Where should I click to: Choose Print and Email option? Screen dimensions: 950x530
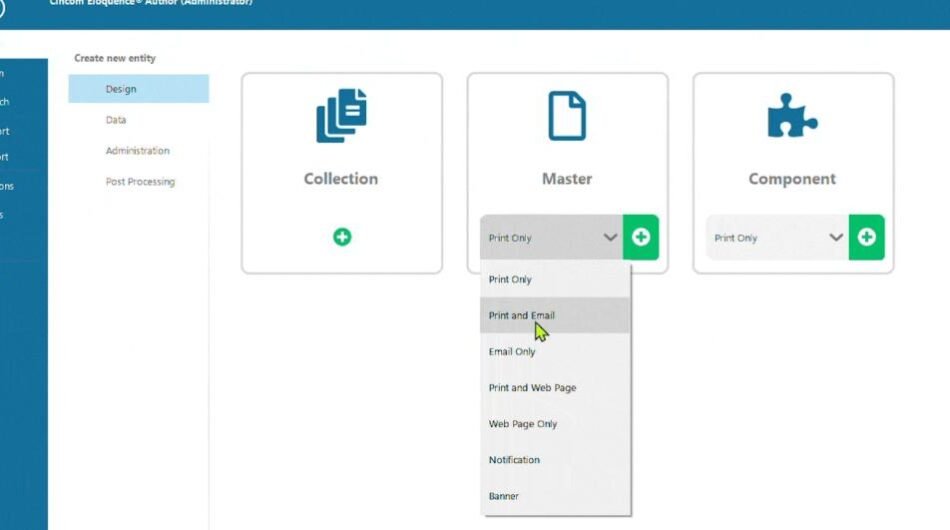point(556,315)
